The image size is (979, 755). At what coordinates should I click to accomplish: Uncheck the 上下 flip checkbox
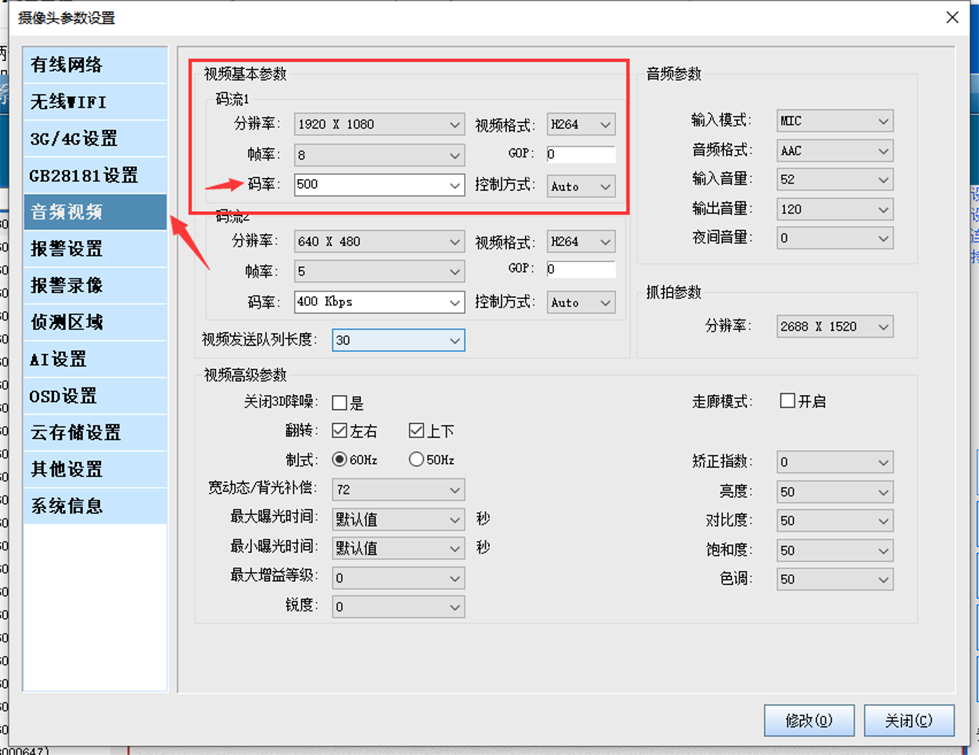click(x=417, y=431)
